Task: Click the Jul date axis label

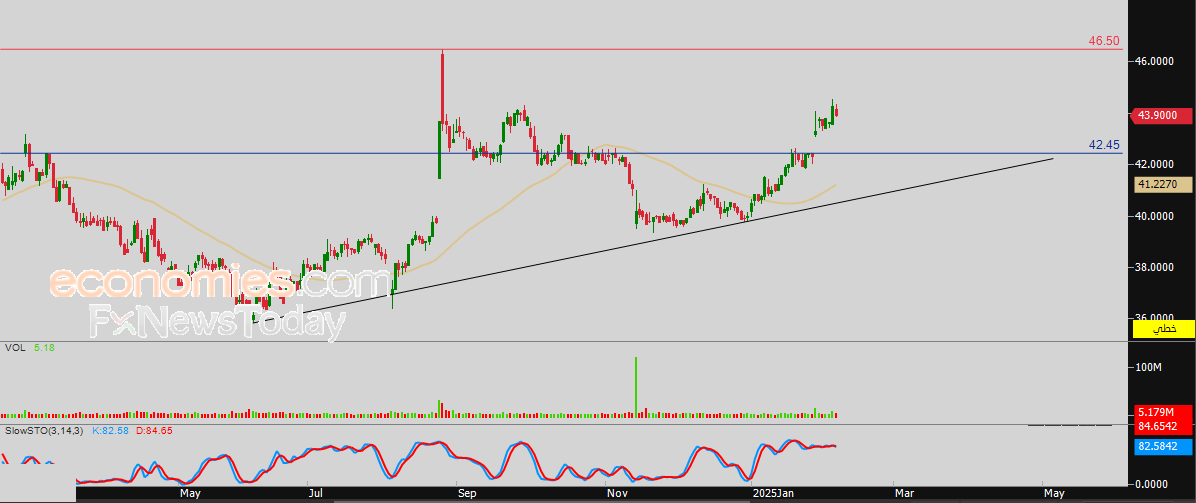Action: click(315, 494)
